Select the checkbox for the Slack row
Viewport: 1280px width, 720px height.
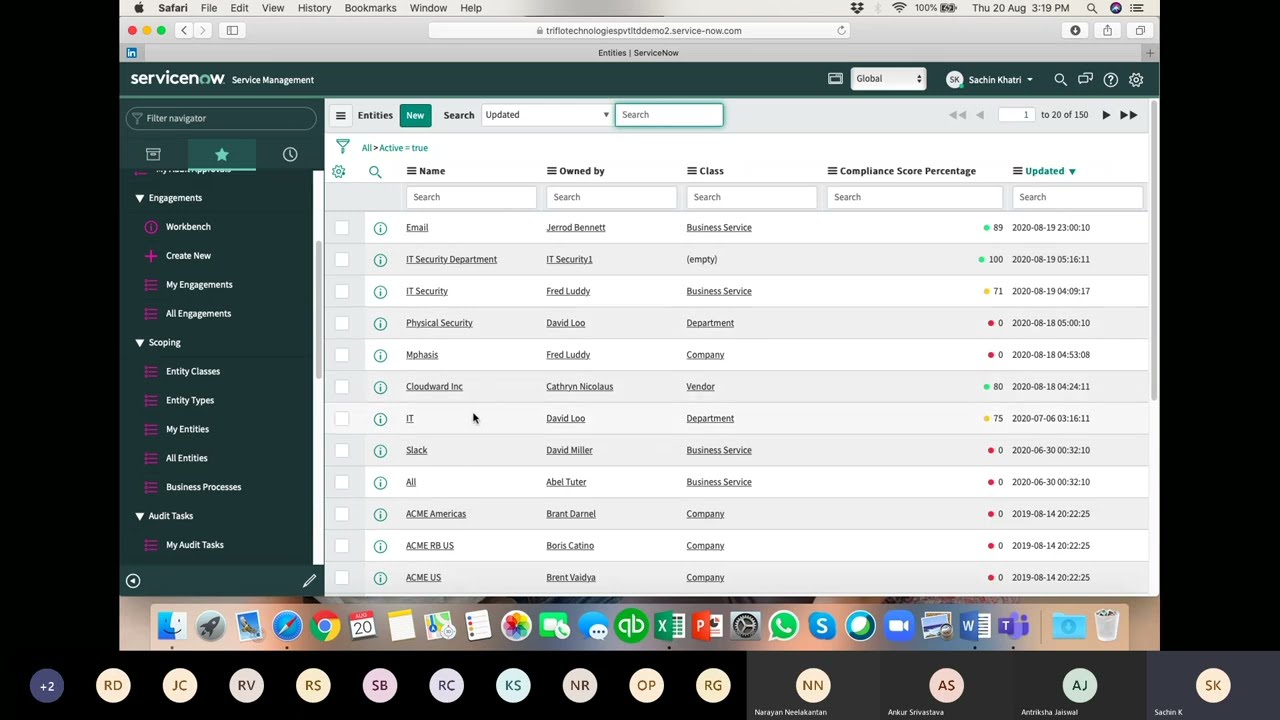pyautogui.click(x=342, y=450)
